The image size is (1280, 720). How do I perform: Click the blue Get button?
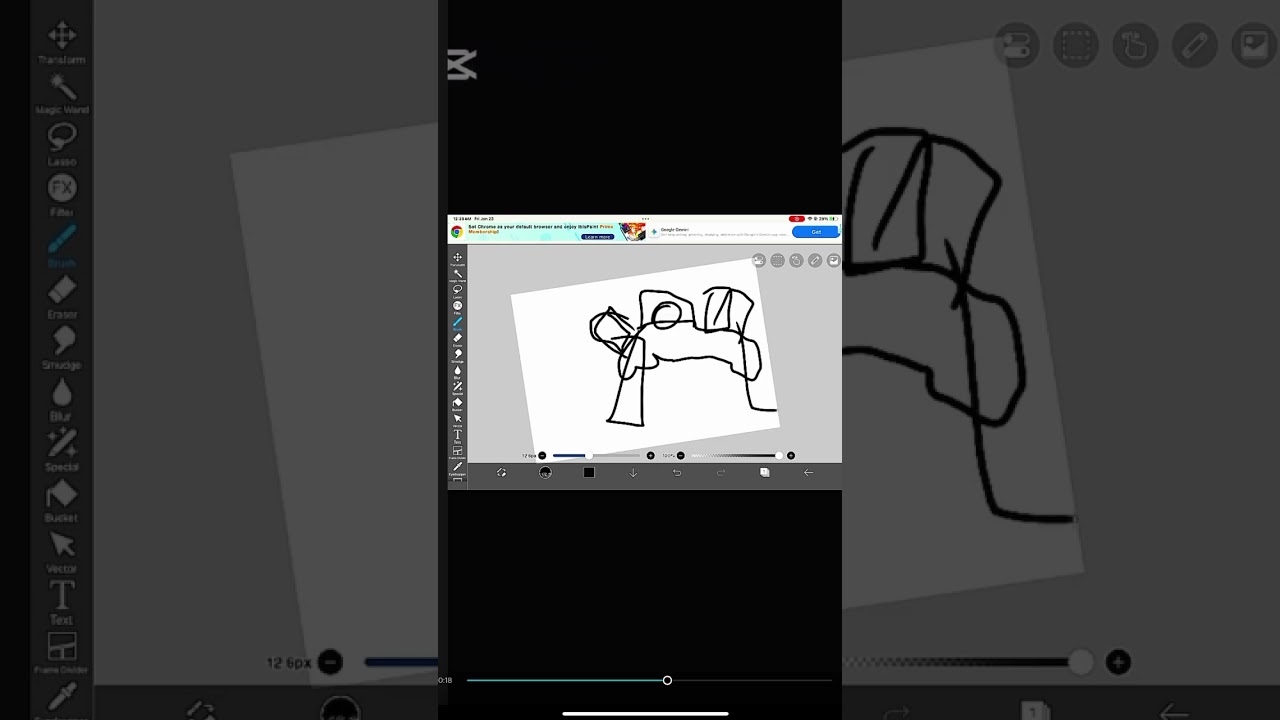click(815, 232)
